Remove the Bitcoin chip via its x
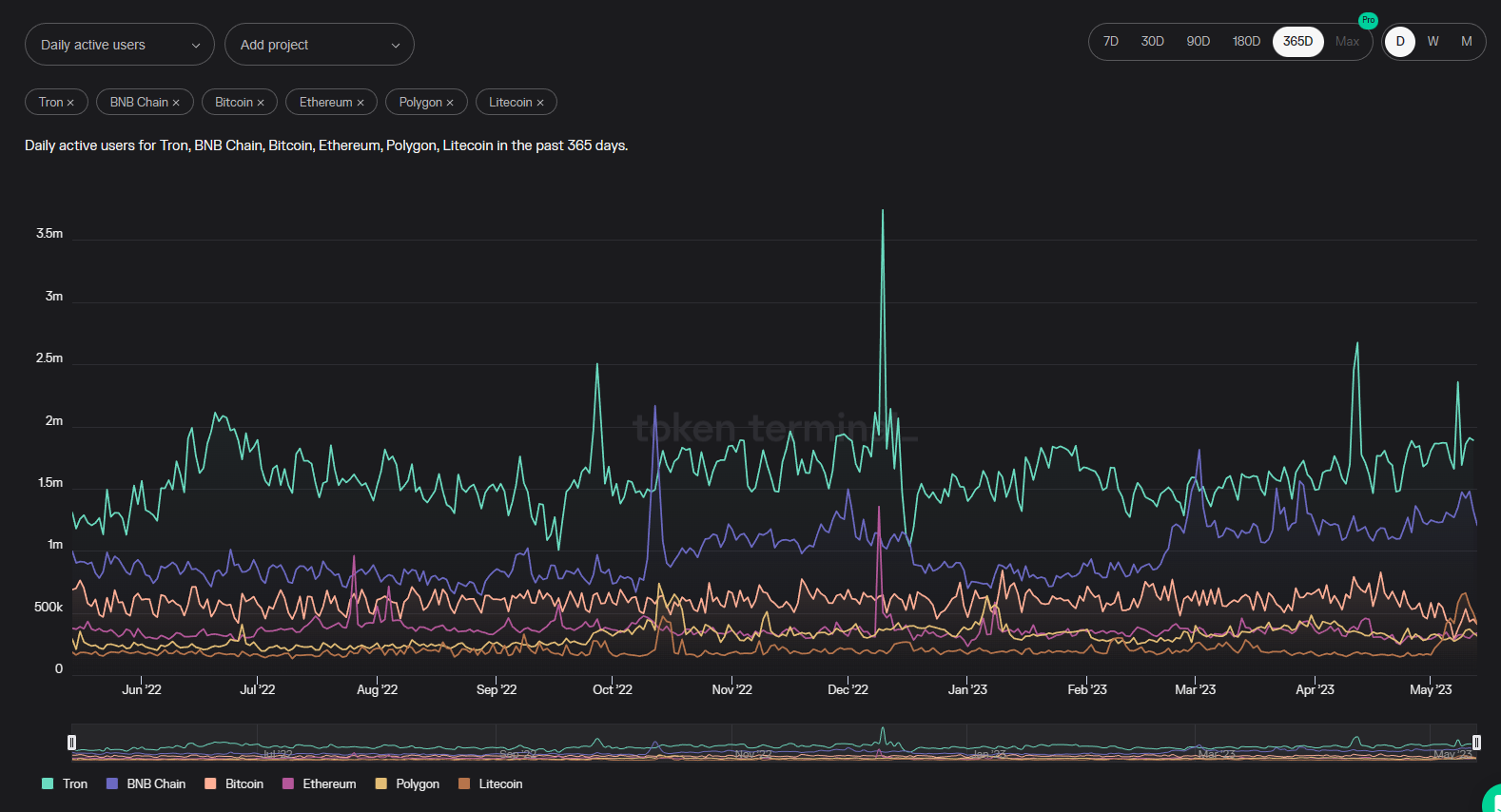Screen dimensions: 1501x812 click(x=261, y=103)
